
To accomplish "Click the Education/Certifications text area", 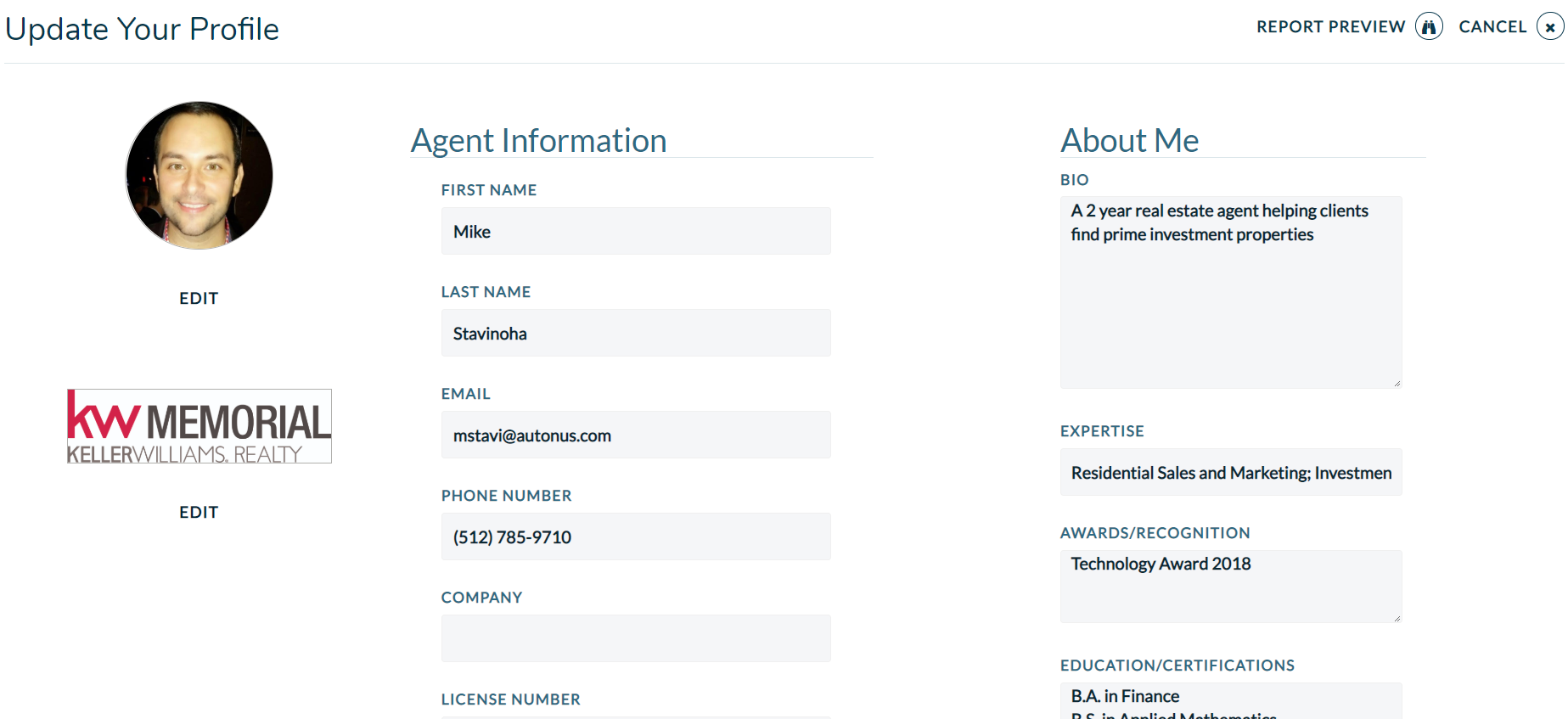I will [1231, 701].
